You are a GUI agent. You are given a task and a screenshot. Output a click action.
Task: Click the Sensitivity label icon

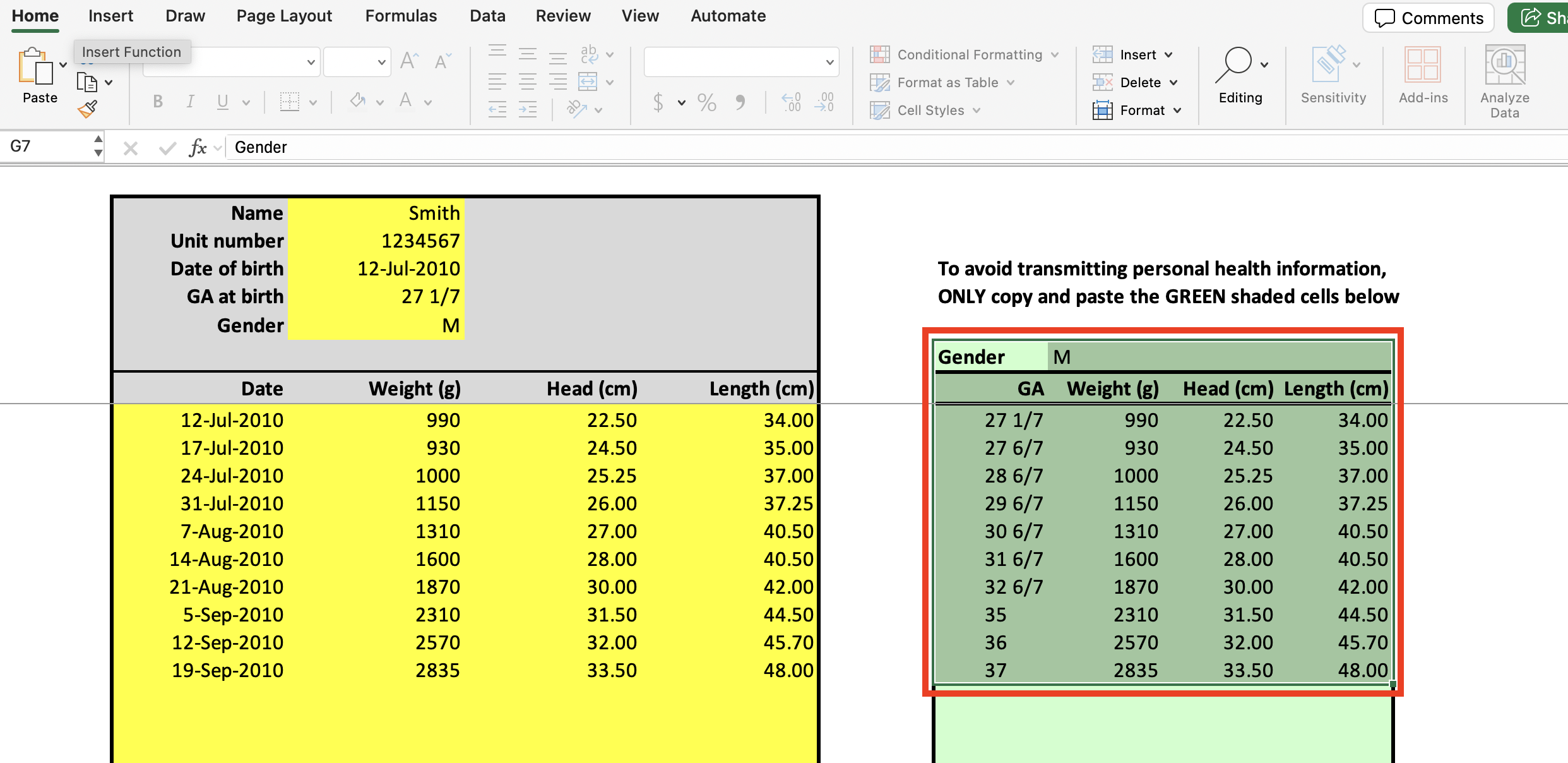[x=1329, y=66]
